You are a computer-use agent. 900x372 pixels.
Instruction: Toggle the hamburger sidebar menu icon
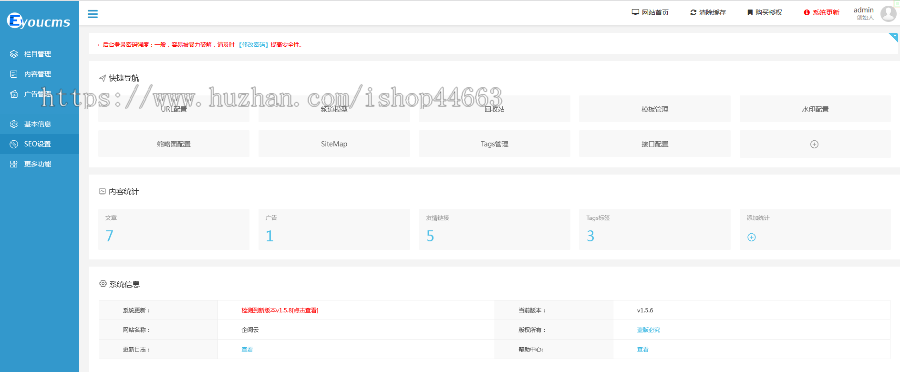[x=92, y=14]
